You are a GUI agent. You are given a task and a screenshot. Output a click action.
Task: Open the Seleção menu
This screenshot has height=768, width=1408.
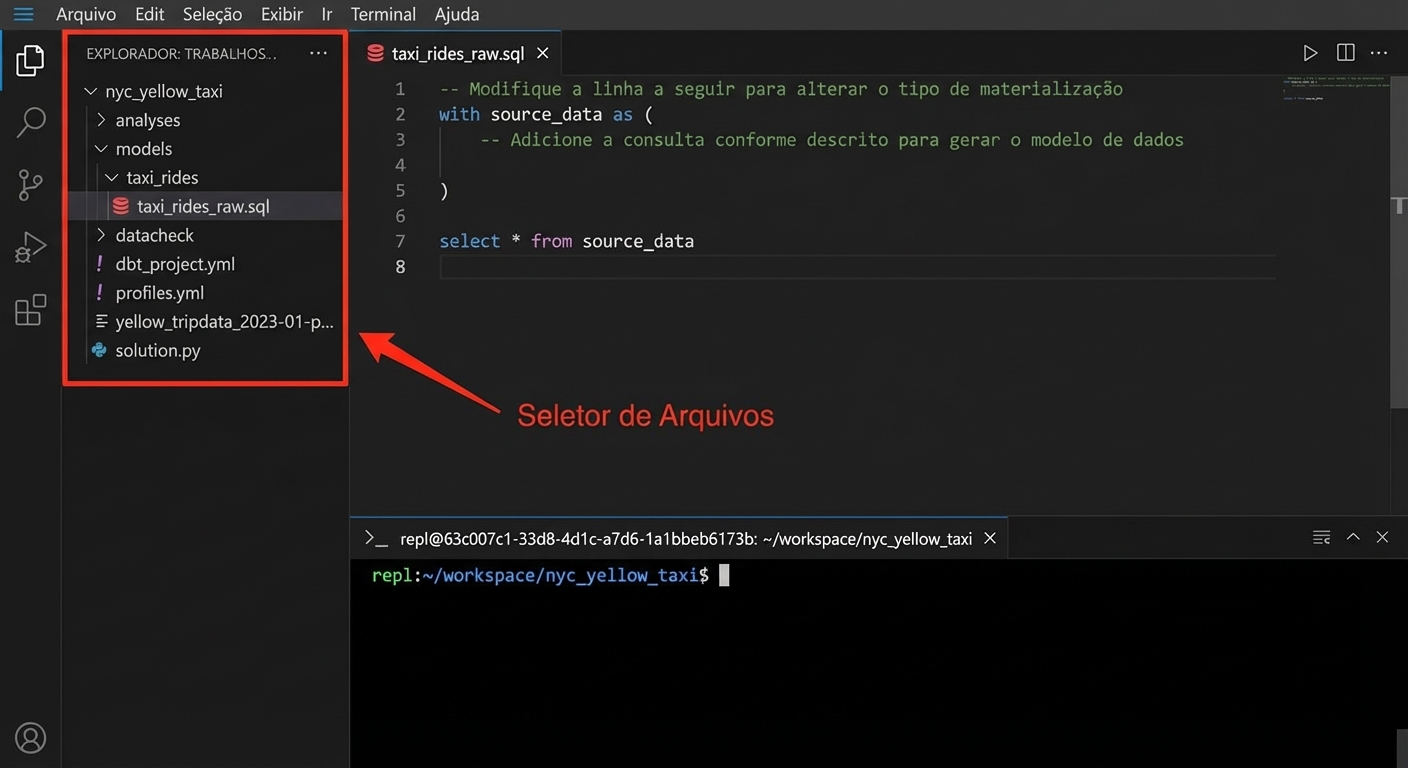pyautogui.click(x=213, y=15)
